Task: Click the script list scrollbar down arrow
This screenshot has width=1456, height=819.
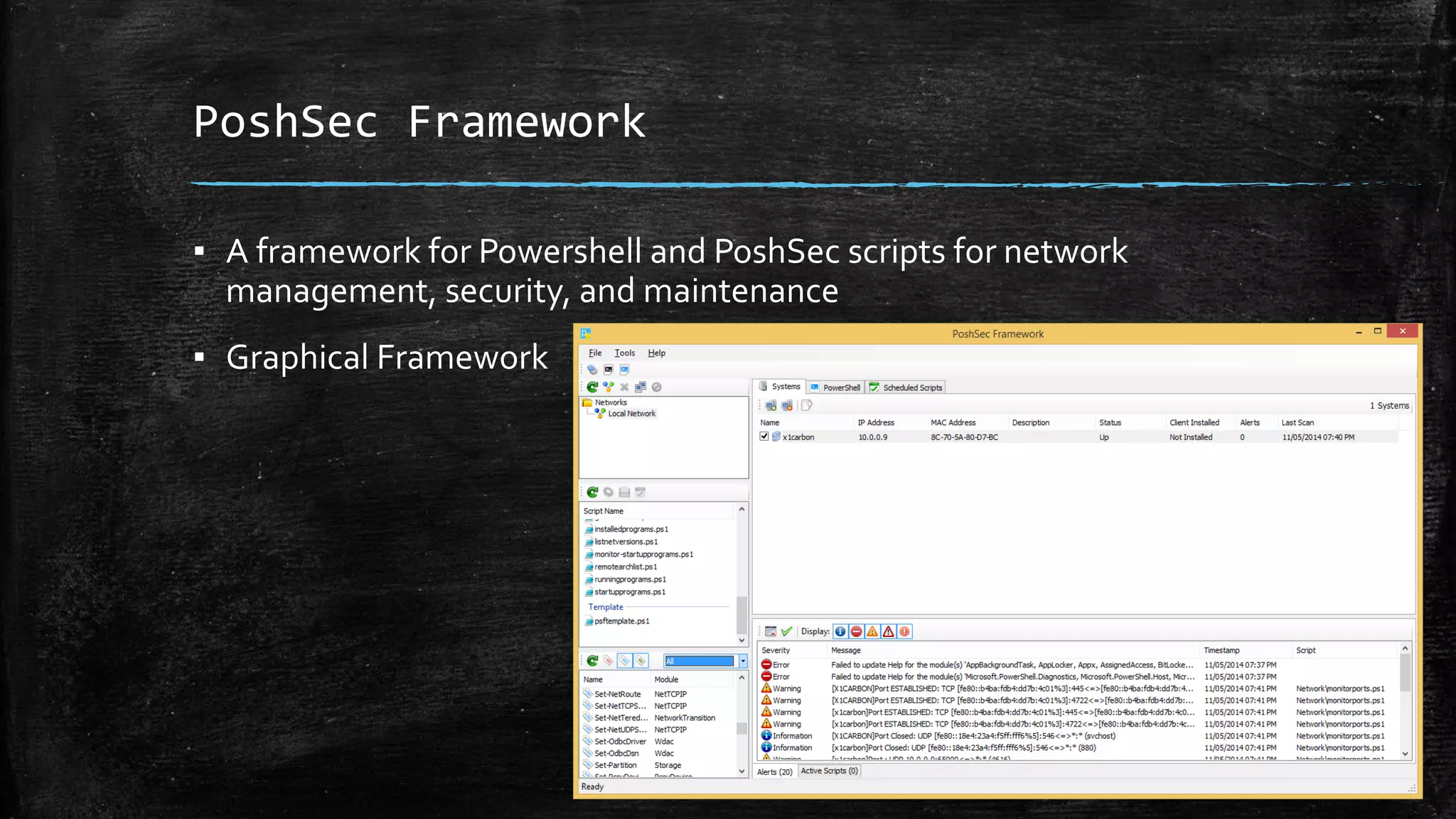Action: 742,641
